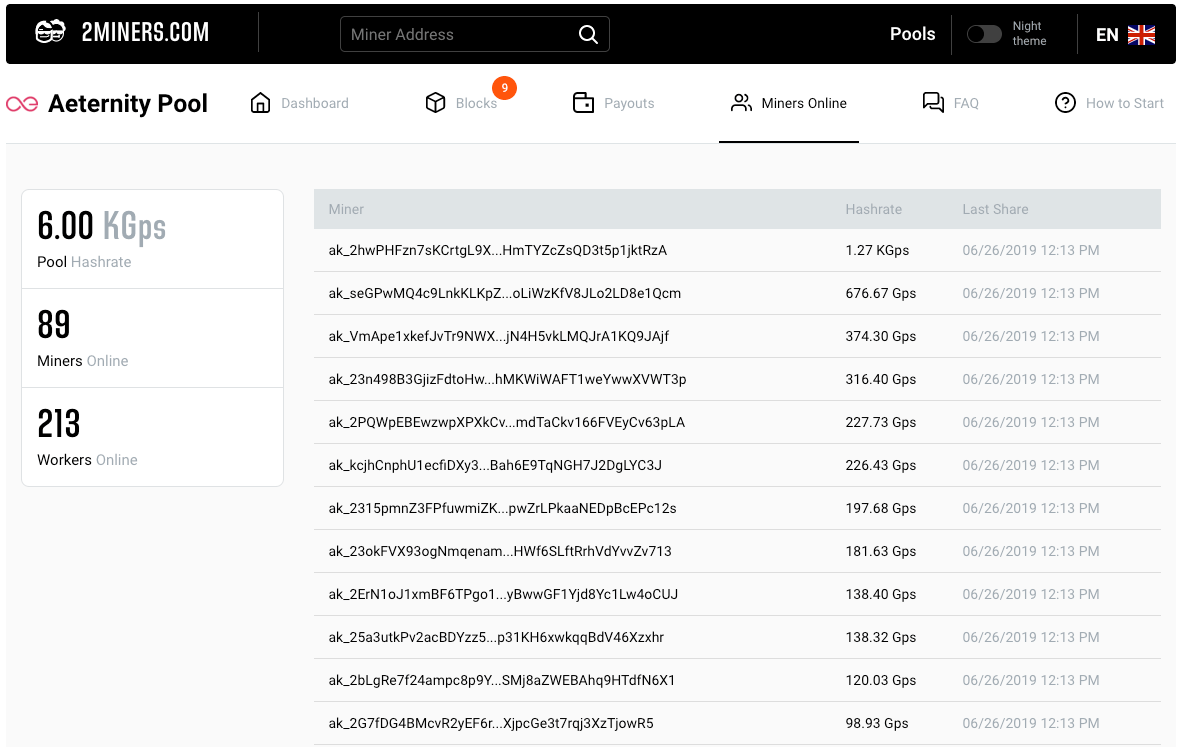Click the orange 9 blocks badge
1185x747 pixels.
(x=504, y=88)
